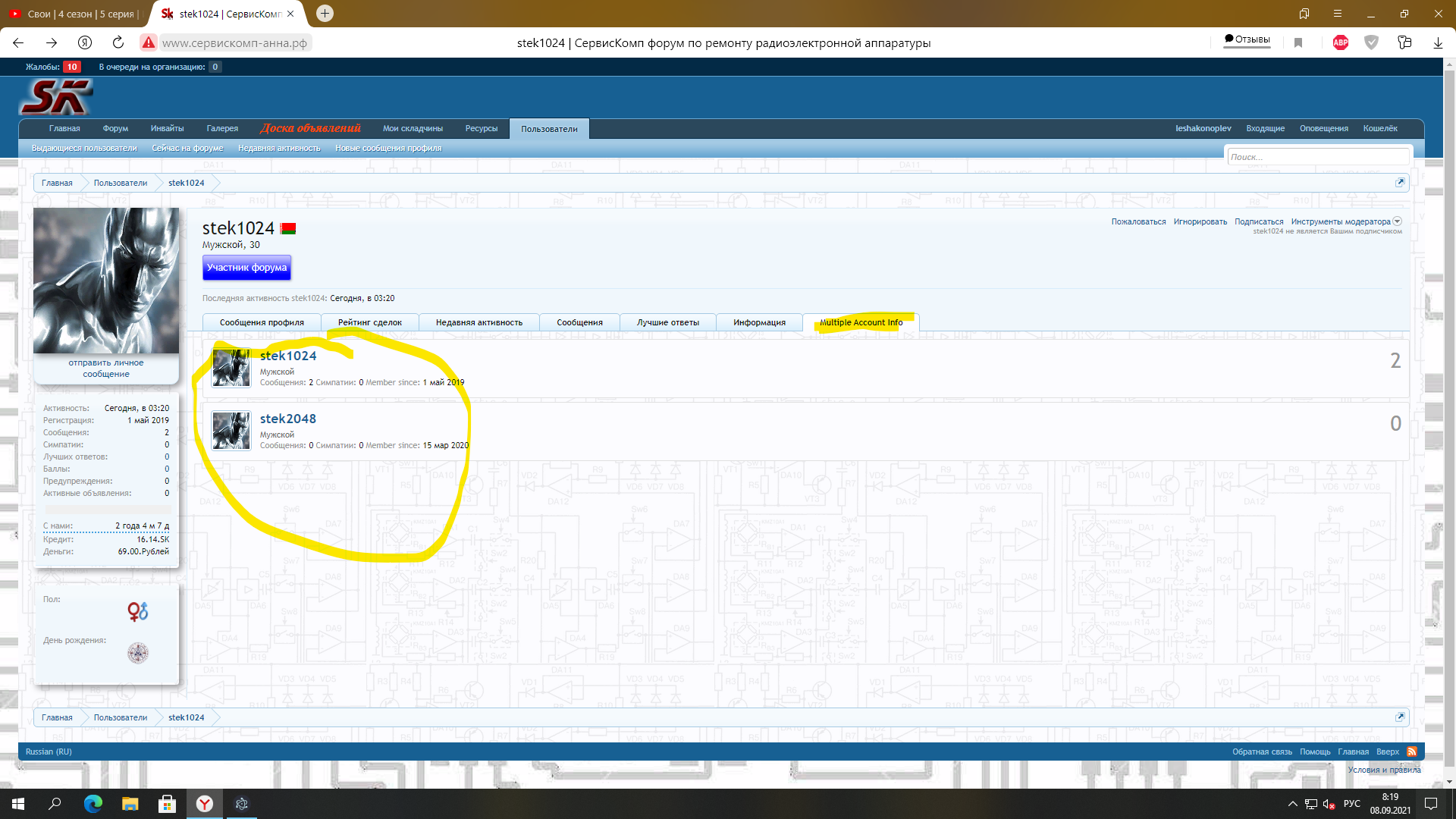
Task: Show hidden system tray icons chevron
Action: [x=1292, y=804]
